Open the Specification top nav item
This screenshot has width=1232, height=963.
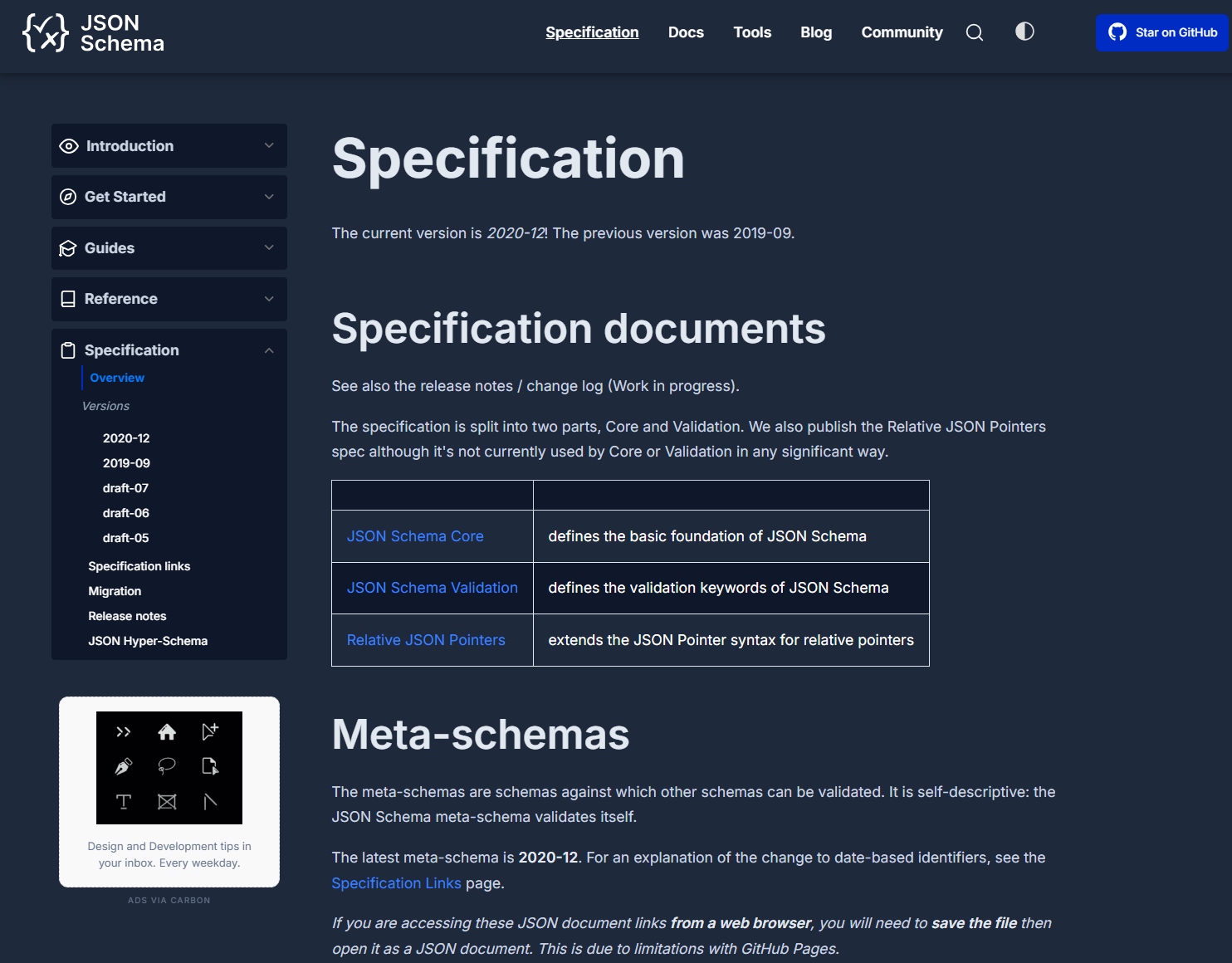pyautogui.click(x=592, y=32)
